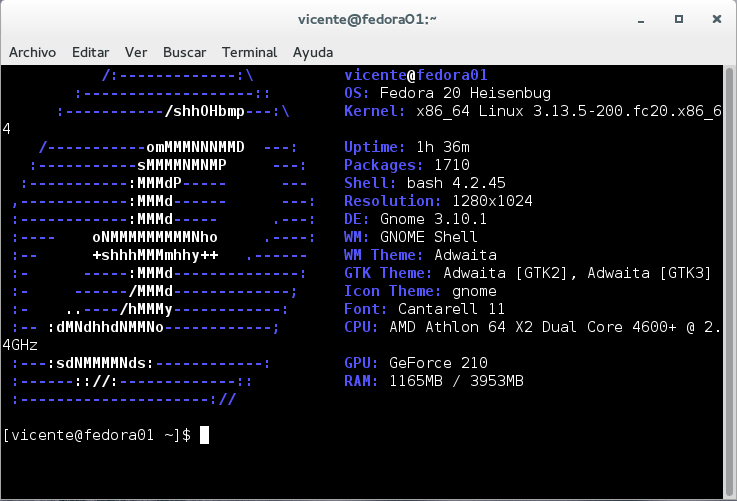Minimize the terminal window
The image size is (737, 501).
[x=641, y=20]
